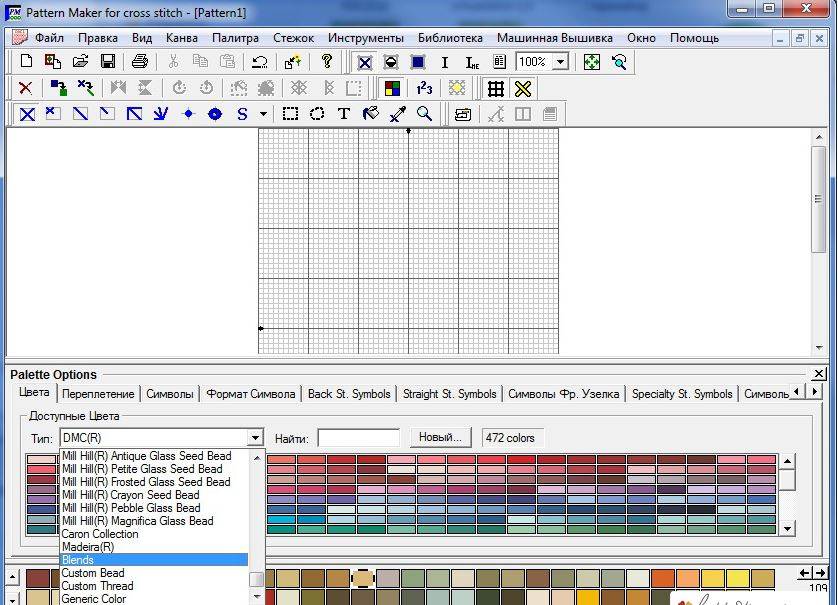The image size is (838, 605).
Task: Close the Palette Options panel
Action: (x=819, y=374)
